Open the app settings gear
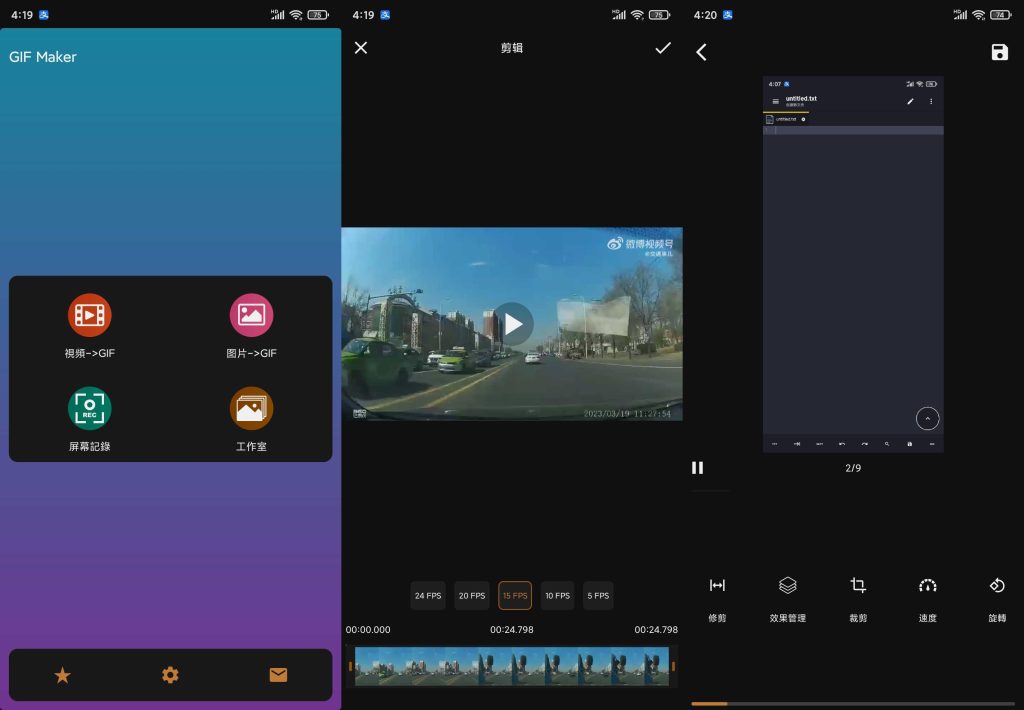This screenshot has height=710, width=1024. click(170, 675)
